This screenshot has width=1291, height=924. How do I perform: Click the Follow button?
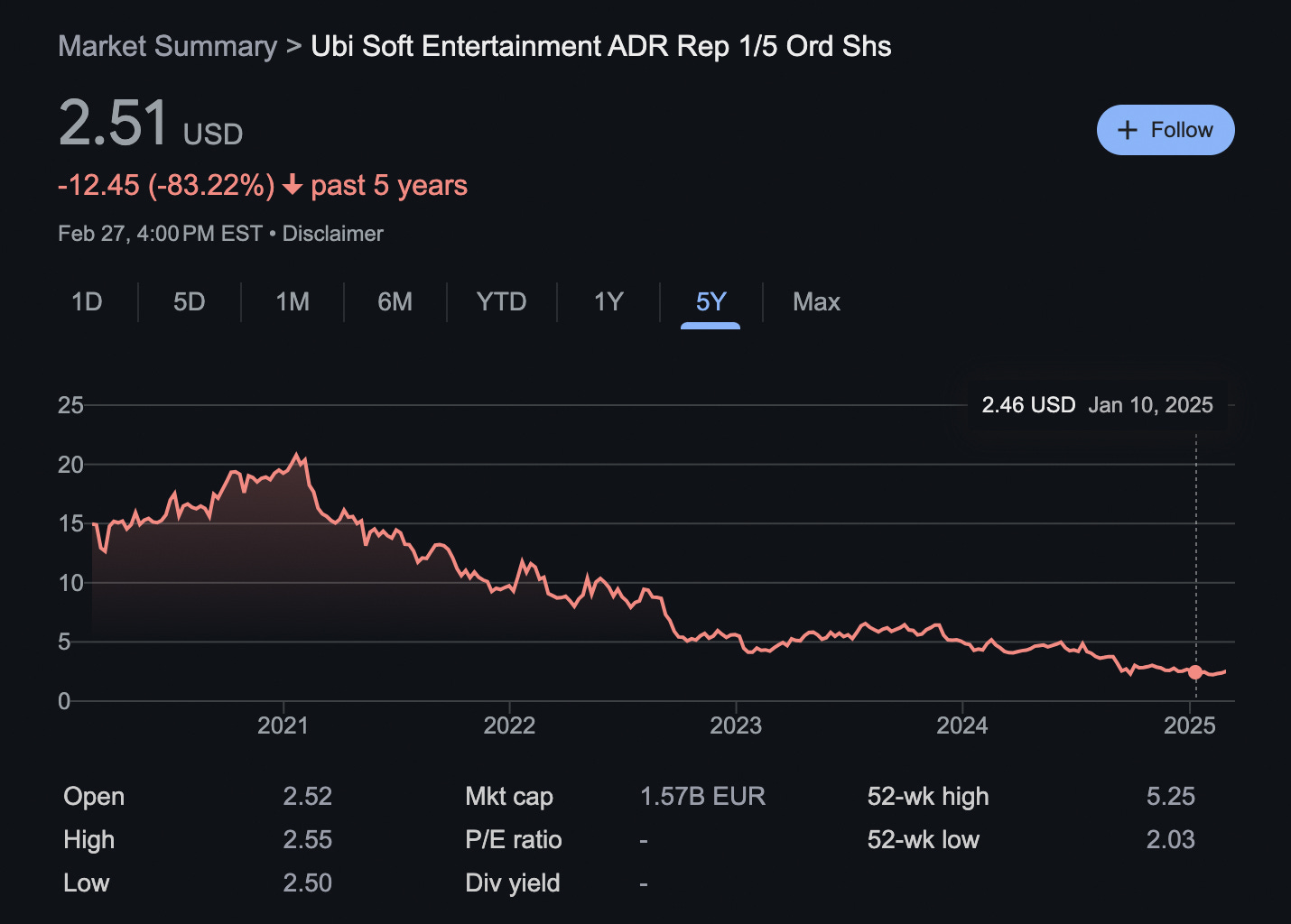pyautogui.click(x=1165, y=129)
